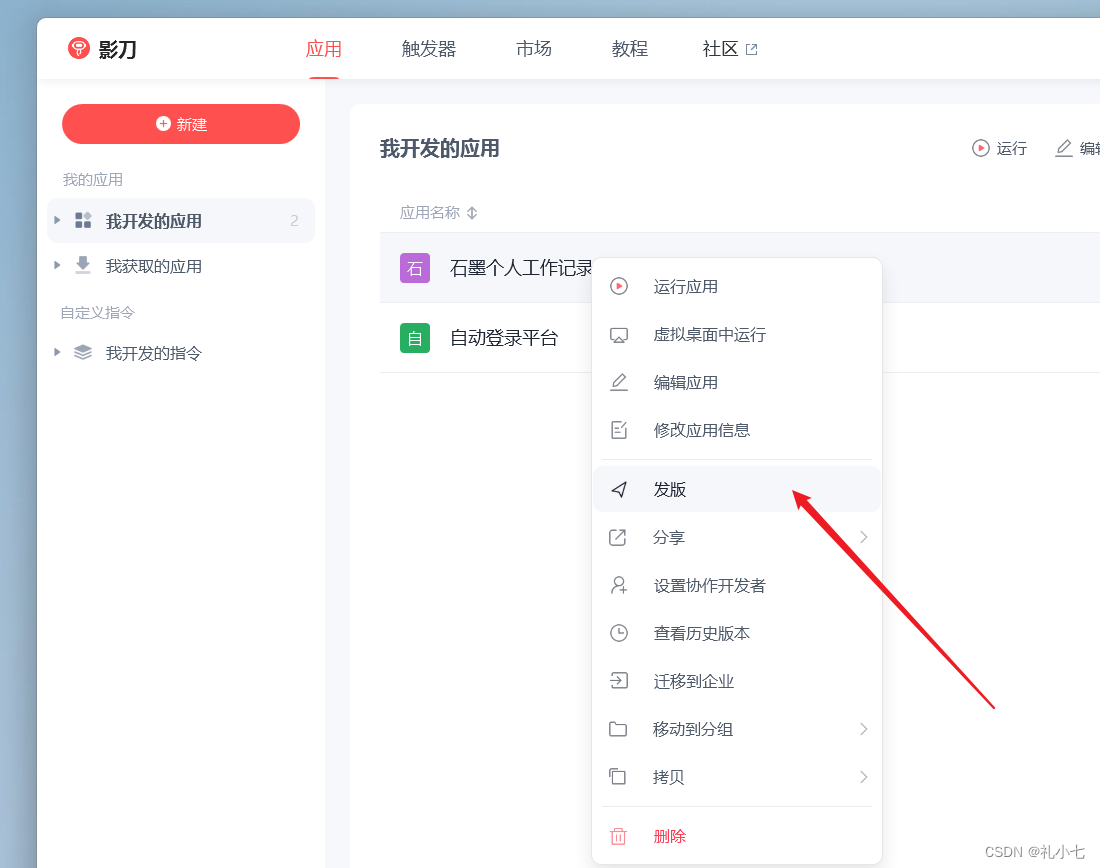Go to the 教程 tab
The image size is (1100, 868).
[x=629, y=49]
